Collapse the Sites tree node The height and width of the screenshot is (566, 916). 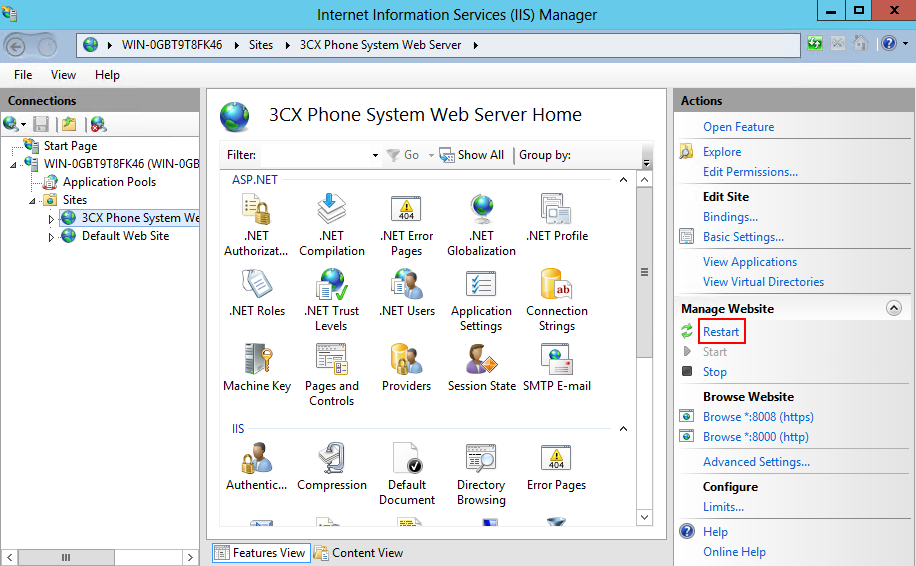32,201
